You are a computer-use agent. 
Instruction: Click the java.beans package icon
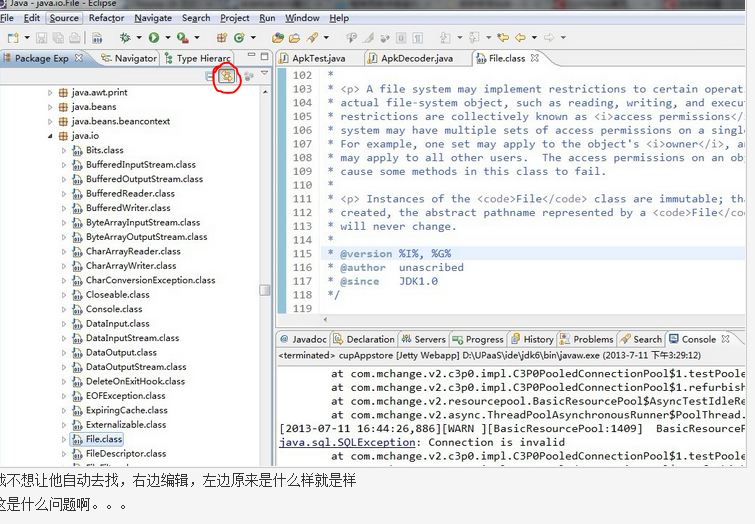tap(63, 107)
